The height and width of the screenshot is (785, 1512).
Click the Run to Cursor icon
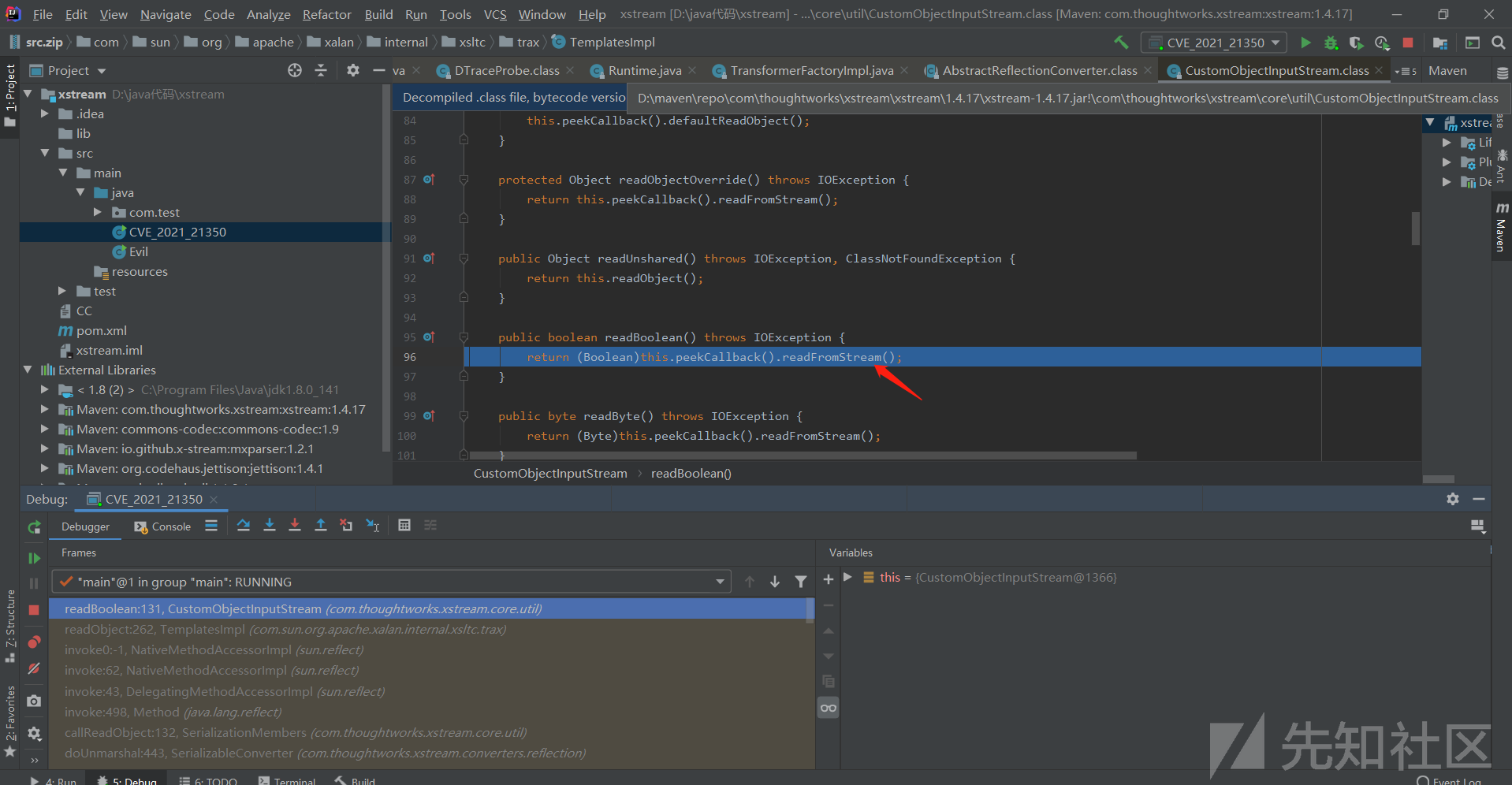pyautogui.click(x=373, y=525)
